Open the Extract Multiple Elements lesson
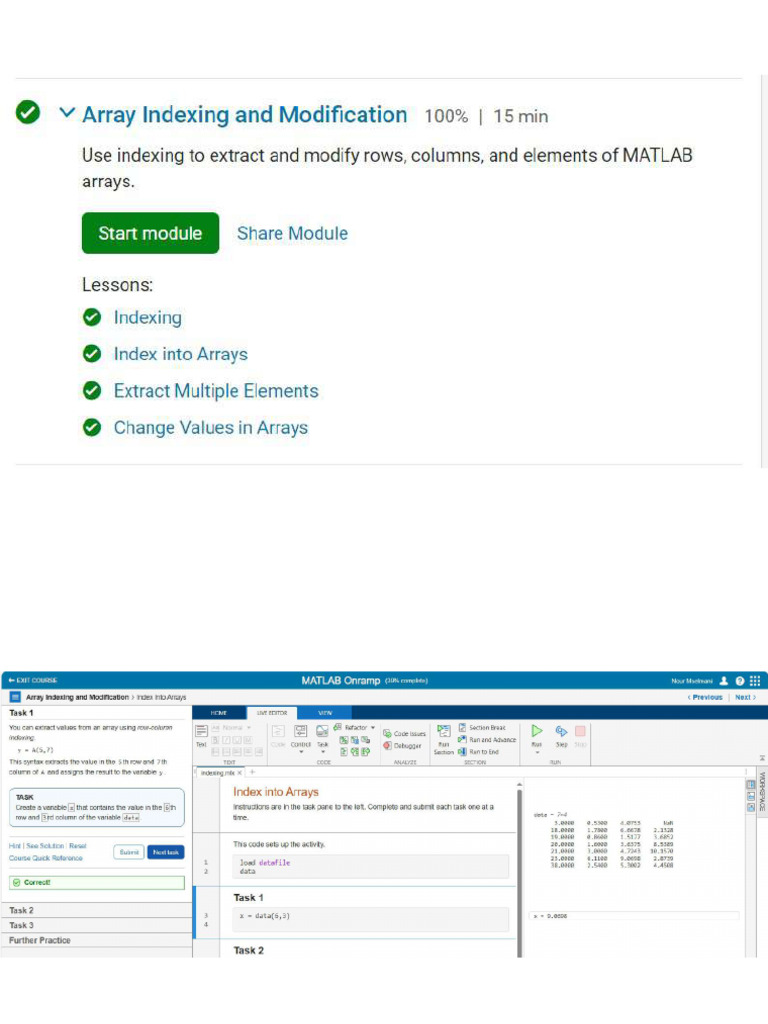 coord(215,391)
